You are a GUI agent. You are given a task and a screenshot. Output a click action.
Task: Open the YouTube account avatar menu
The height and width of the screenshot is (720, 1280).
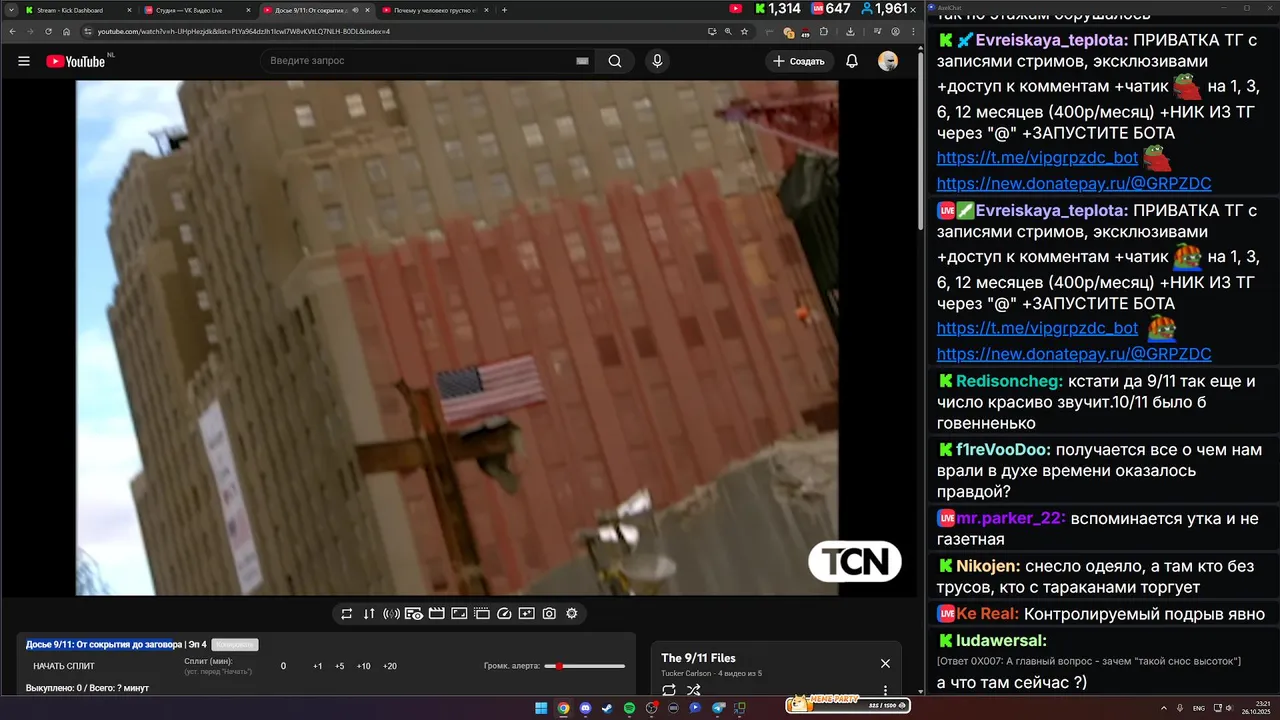point(888,61)
